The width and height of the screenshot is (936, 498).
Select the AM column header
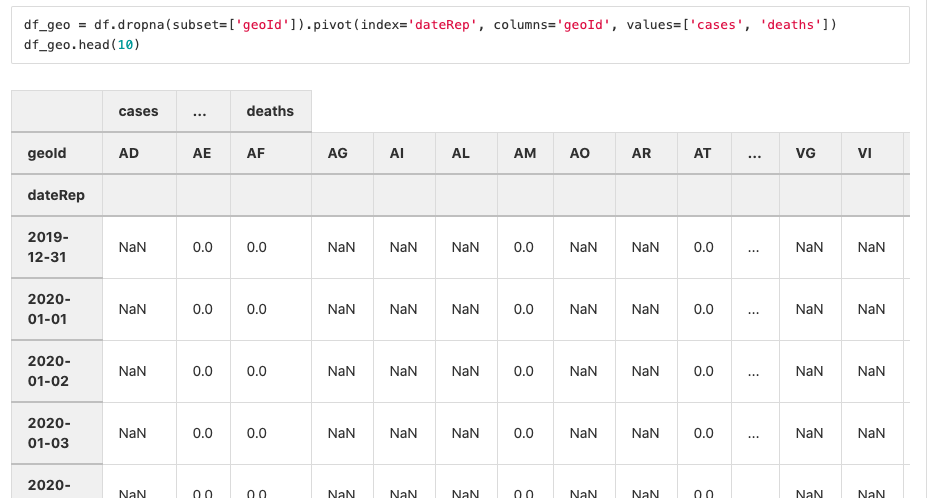click(525, 153)
